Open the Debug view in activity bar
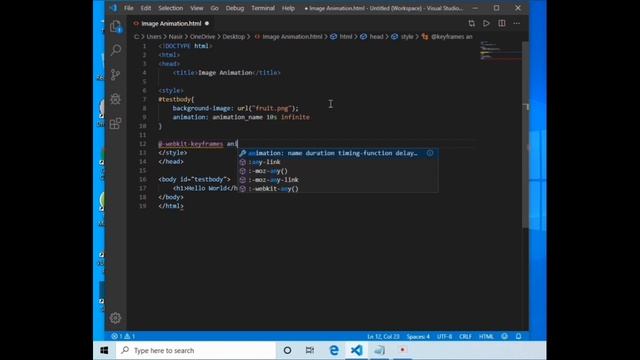640x360 pixels. tap(116, 99)
